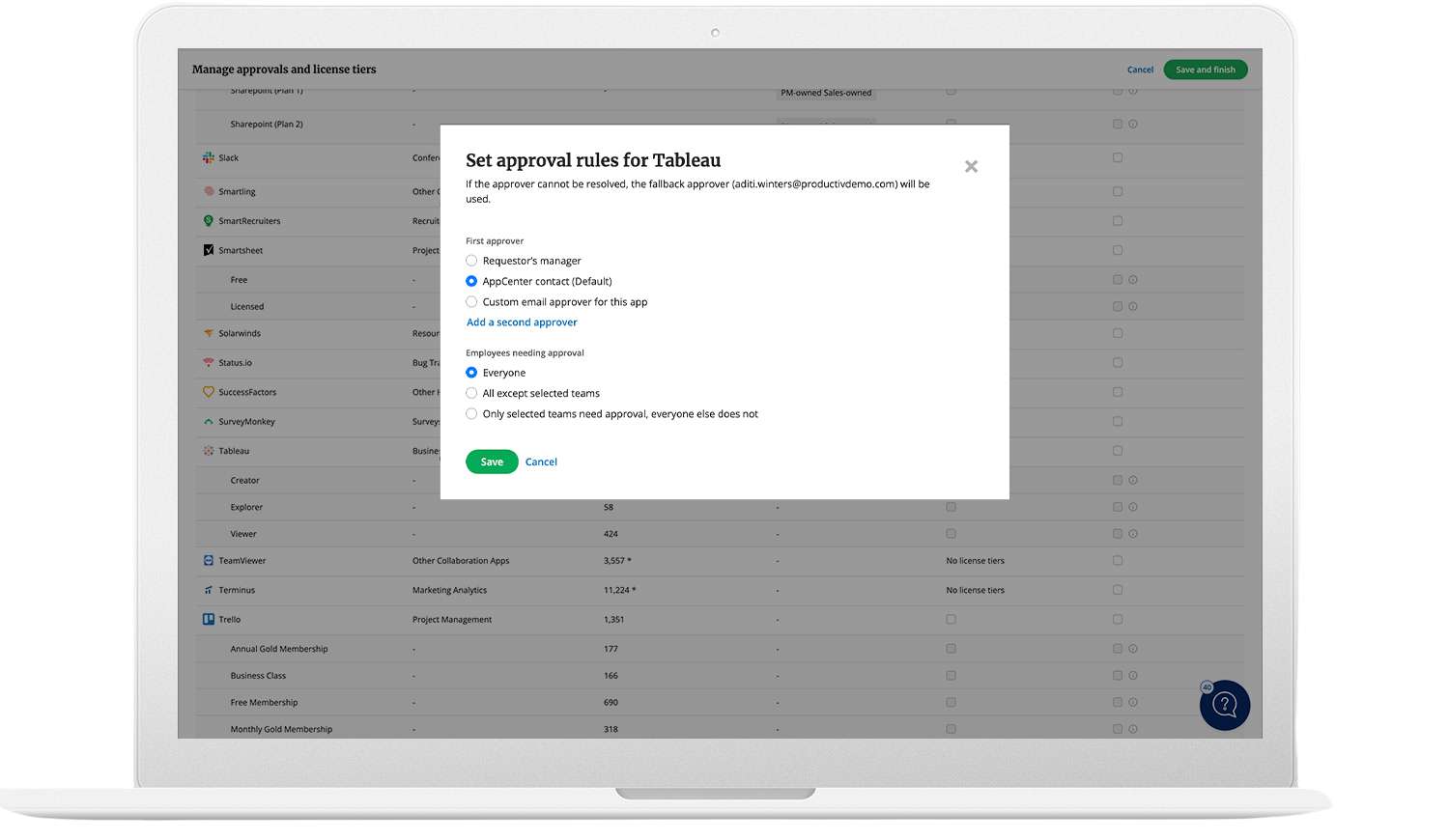Click the Trello row name

[x=230, y=620]
